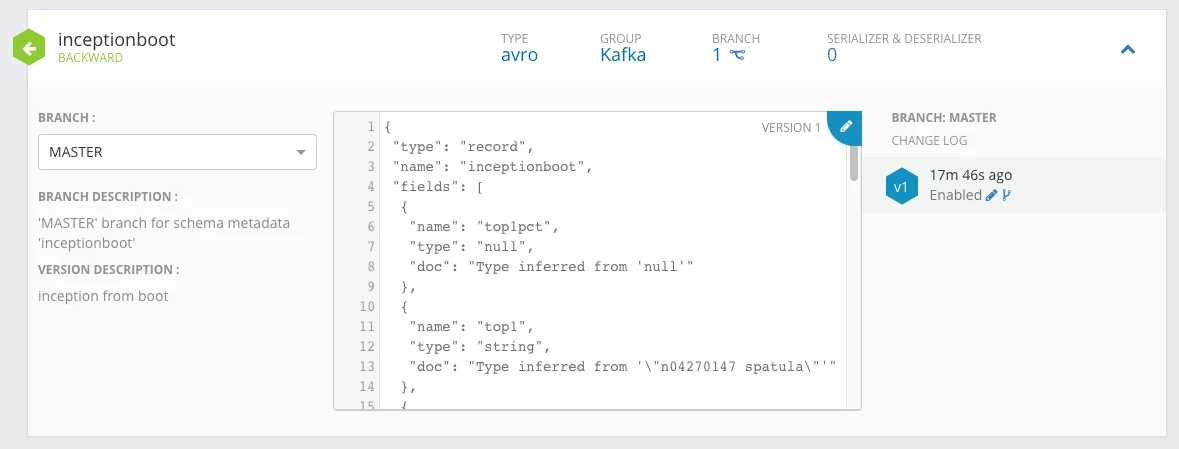Click the edit pencil on the schema editor corner
The height and width of the screenshot is (449, 1179).
tap(846, 126)
